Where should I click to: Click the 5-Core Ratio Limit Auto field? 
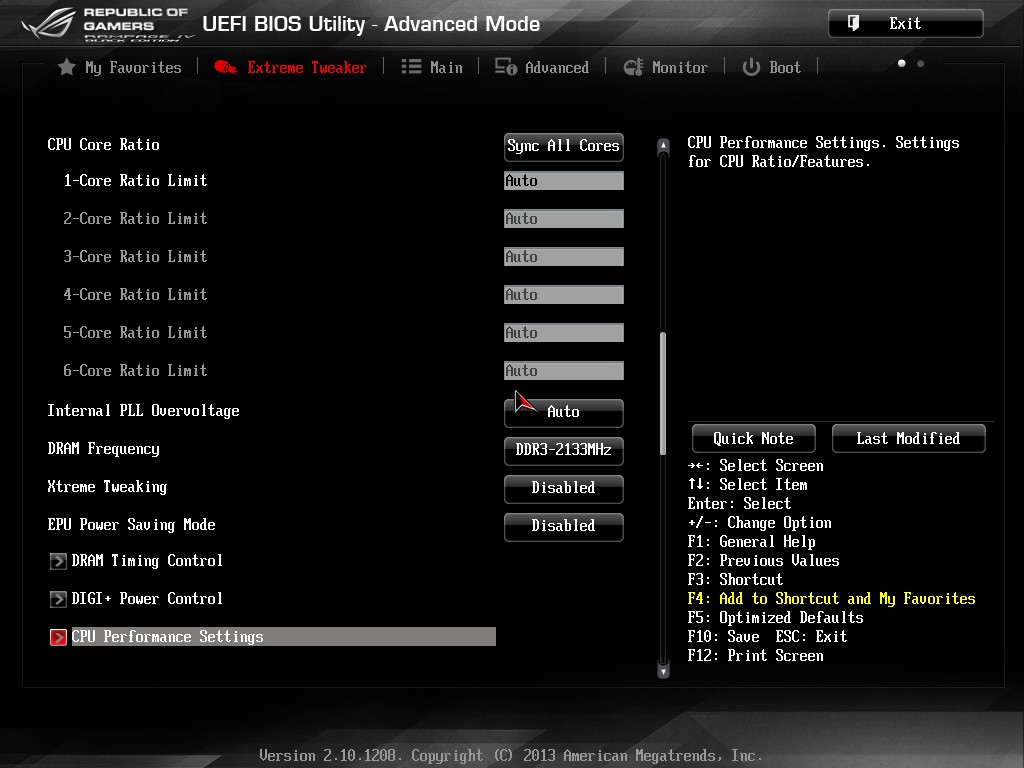564,332
